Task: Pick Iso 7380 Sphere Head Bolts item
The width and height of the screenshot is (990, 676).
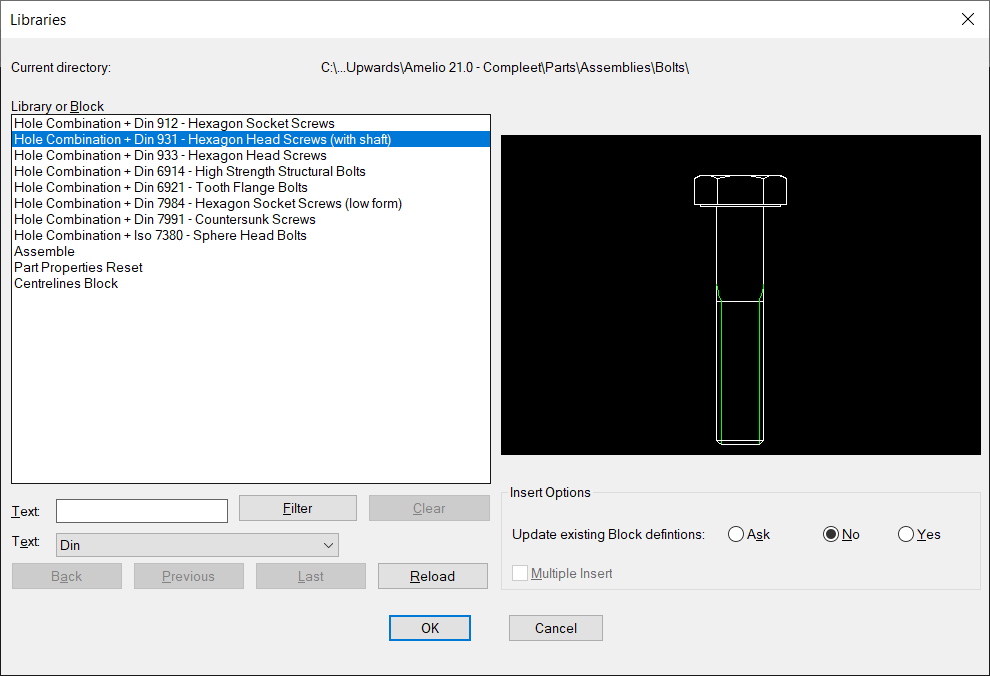Action: click(x=251, y=235)
